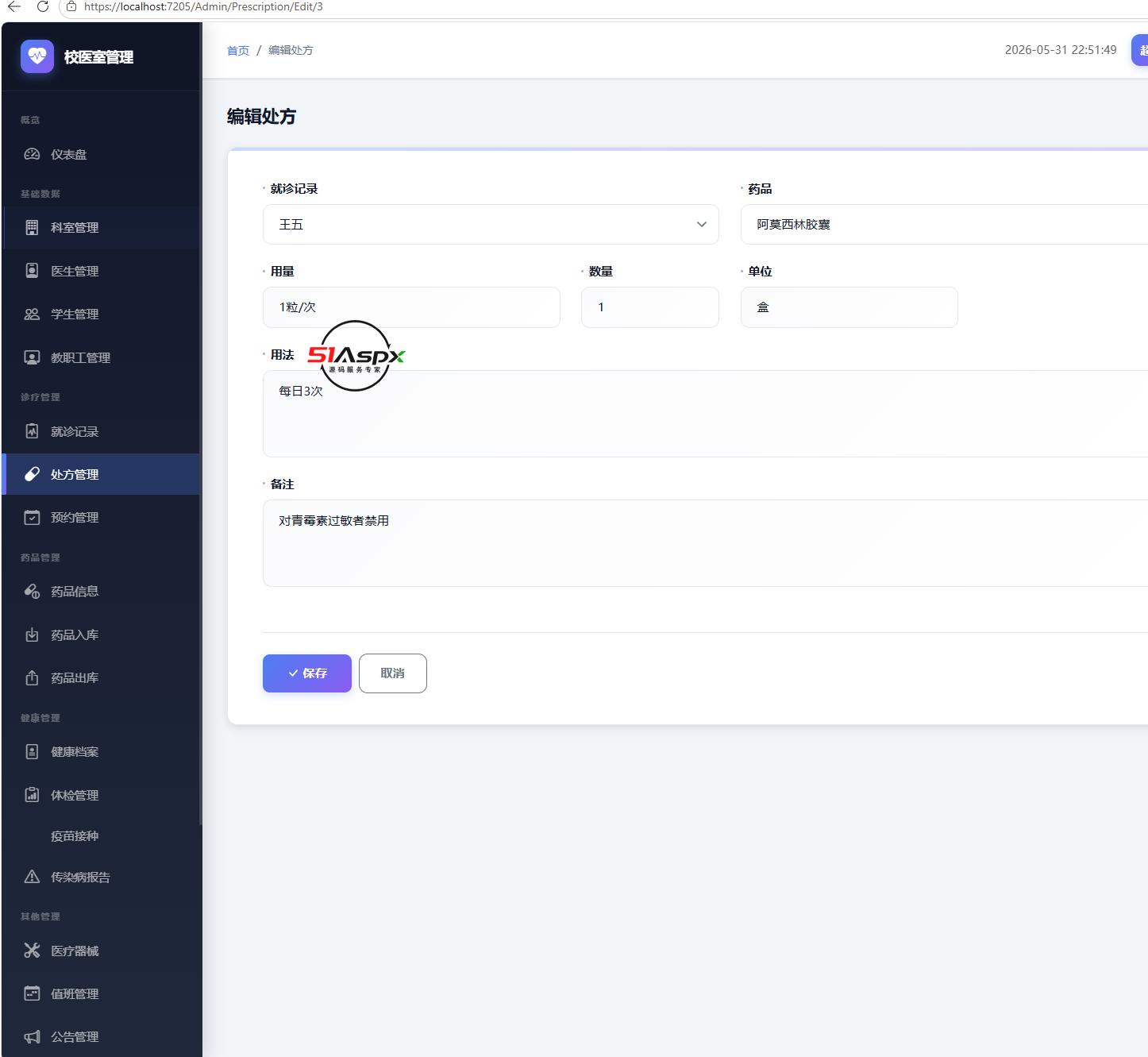
Task: Open 仪表盘 in the sidebar
Action: pyautogui.click(x=102, y=154)
